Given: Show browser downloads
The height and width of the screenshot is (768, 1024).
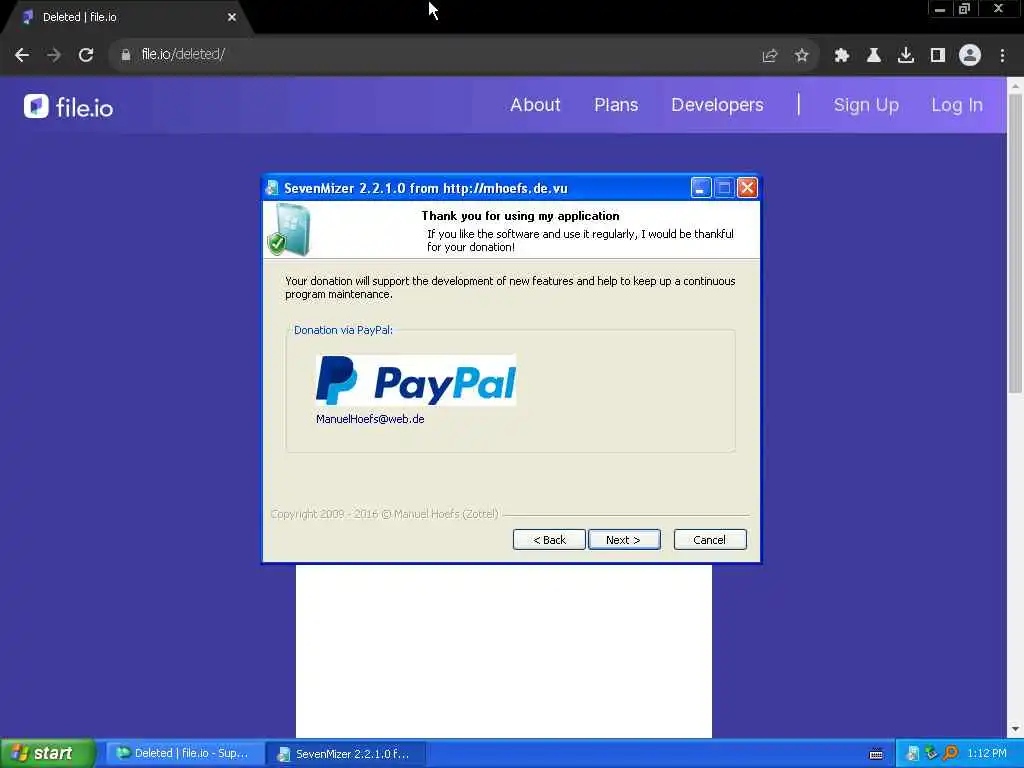Looking at the screenshot, I should pyautogui.click(x=906, y=56).
